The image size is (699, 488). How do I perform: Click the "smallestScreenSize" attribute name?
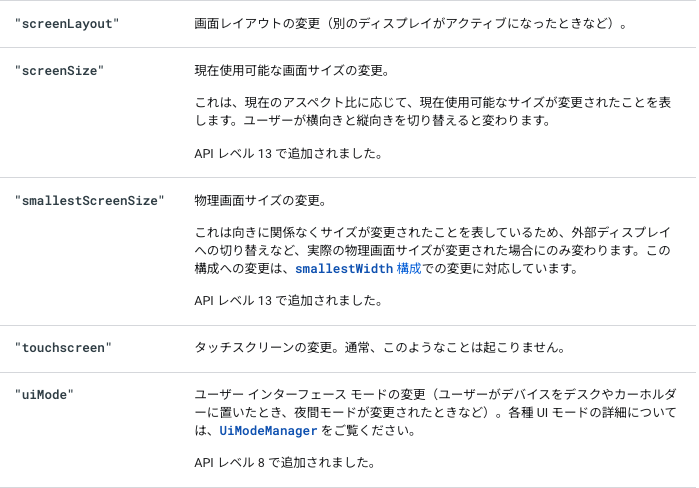click(90, 201)
